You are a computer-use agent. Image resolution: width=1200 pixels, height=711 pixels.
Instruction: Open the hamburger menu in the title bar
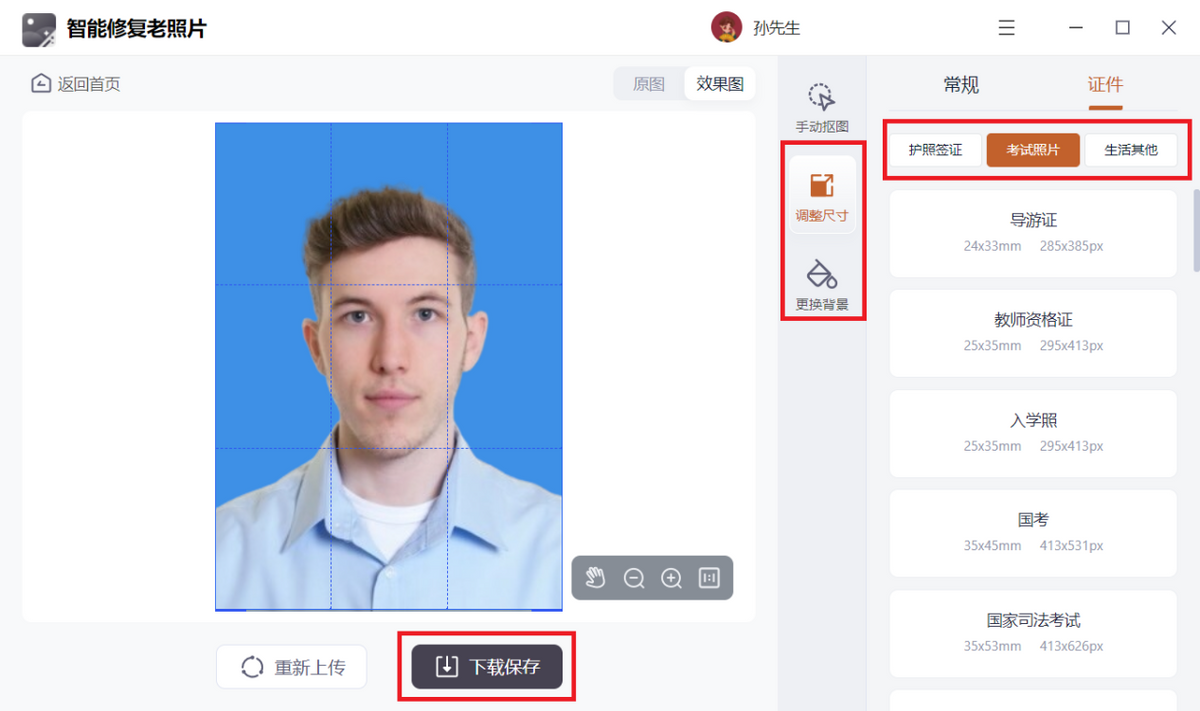point(1006,27)
